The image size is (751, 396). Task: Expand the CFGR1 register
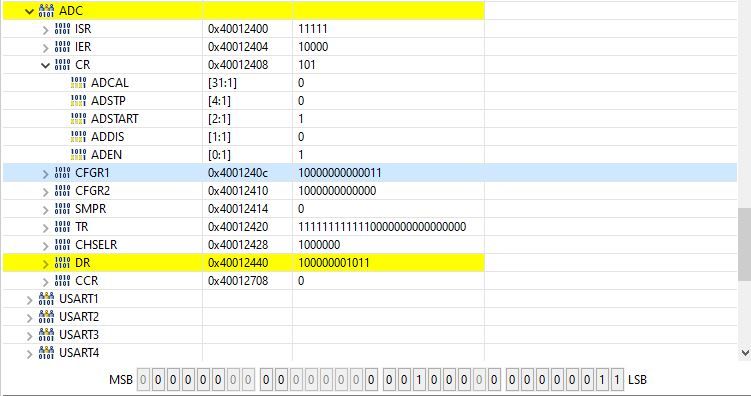46,174
